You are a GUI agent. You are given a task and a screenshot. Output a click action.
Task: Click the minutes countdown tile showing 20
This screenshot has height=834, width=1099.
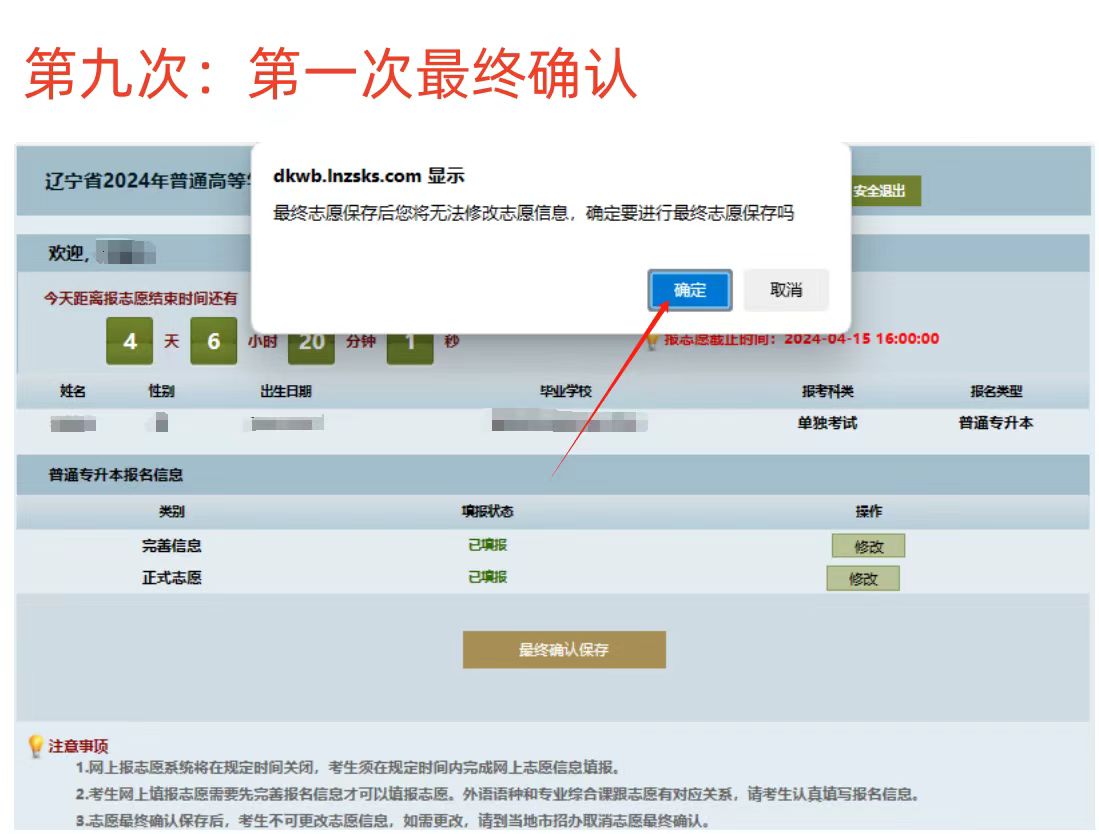pos(311,343)
